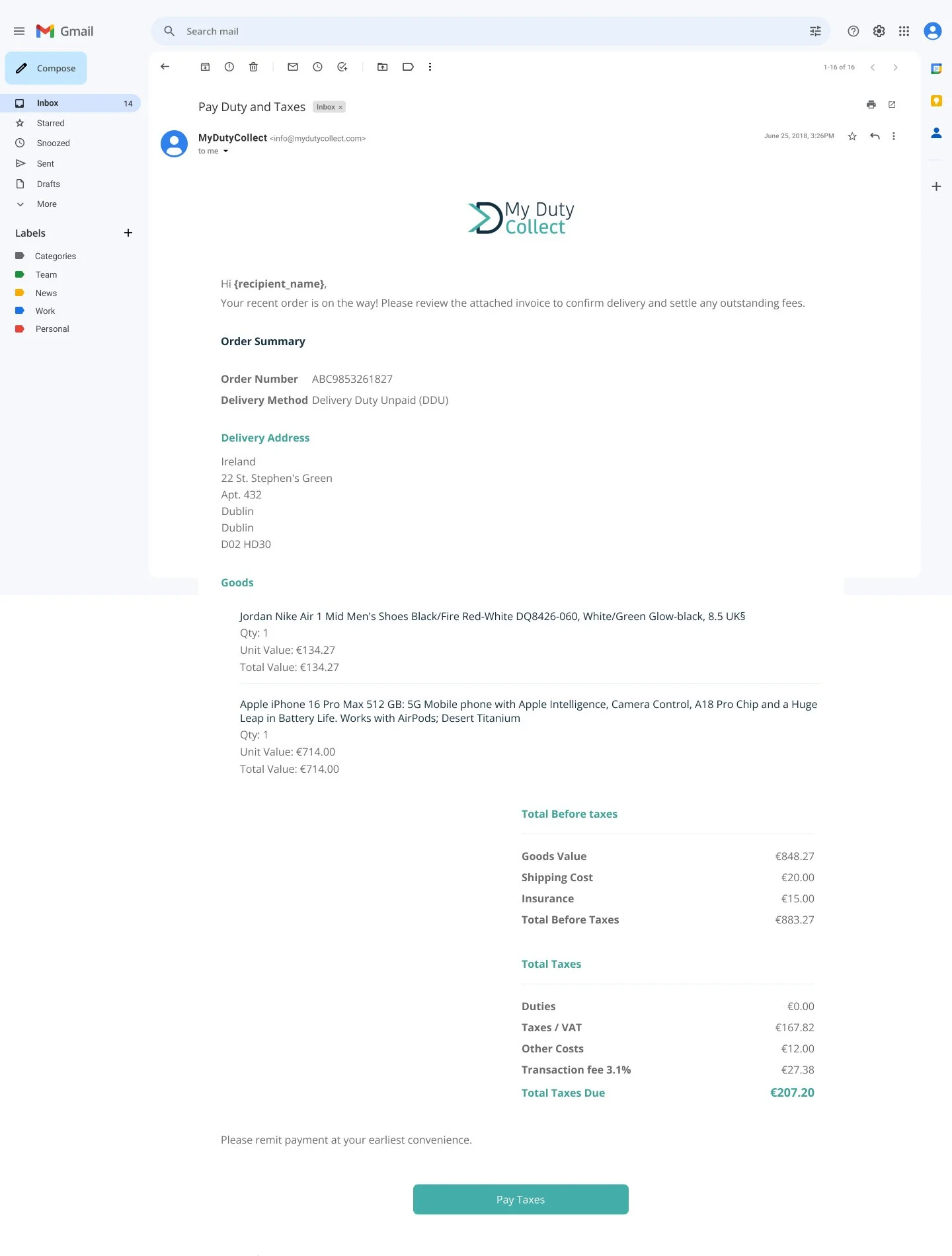This screenshot has width=952, height=1256.
Task: Open the Work label
Action: coord(45,311)
